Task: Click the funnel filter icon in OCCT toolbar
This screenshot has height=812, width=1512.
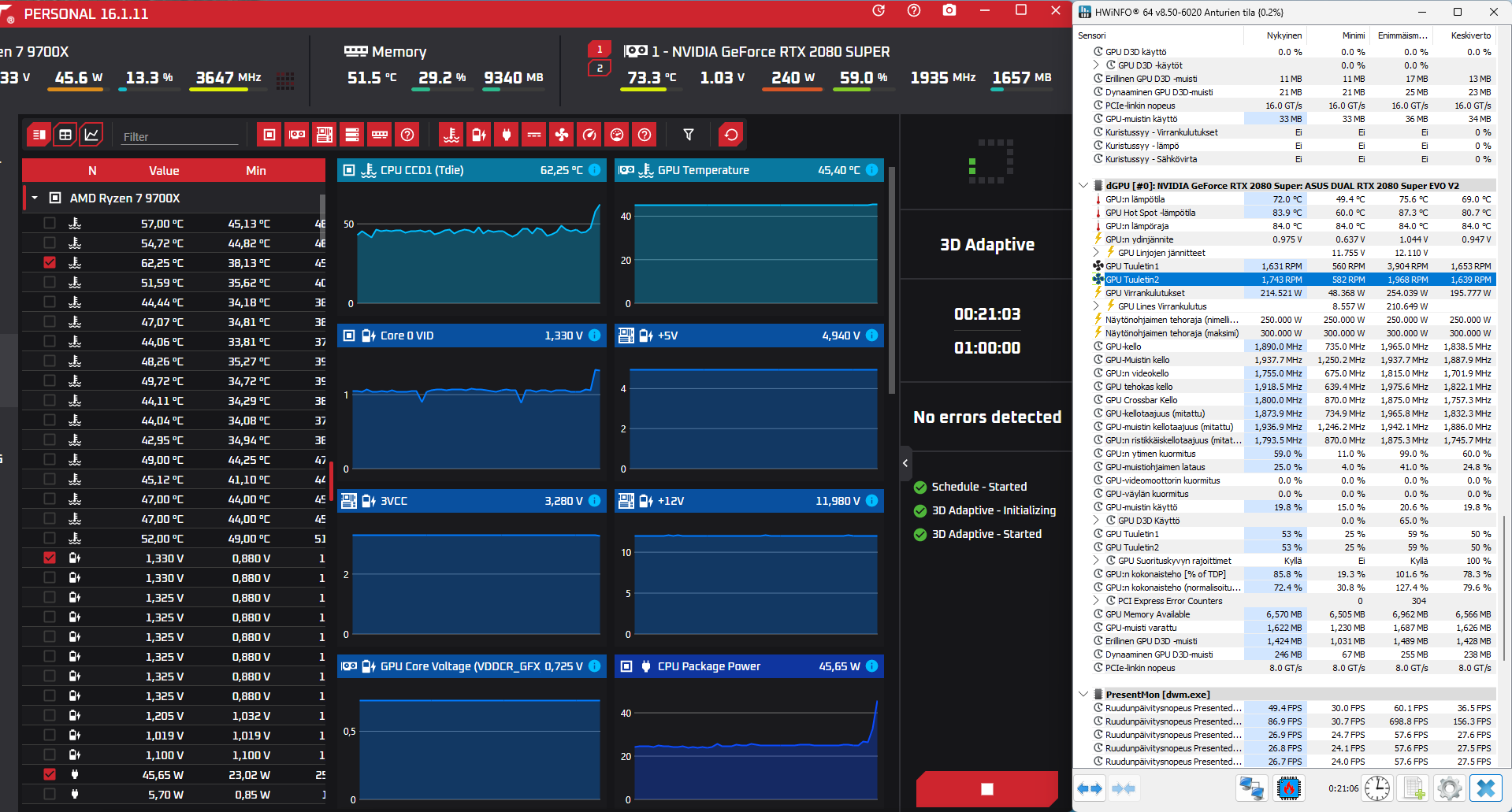Action: tap(689, 135)
